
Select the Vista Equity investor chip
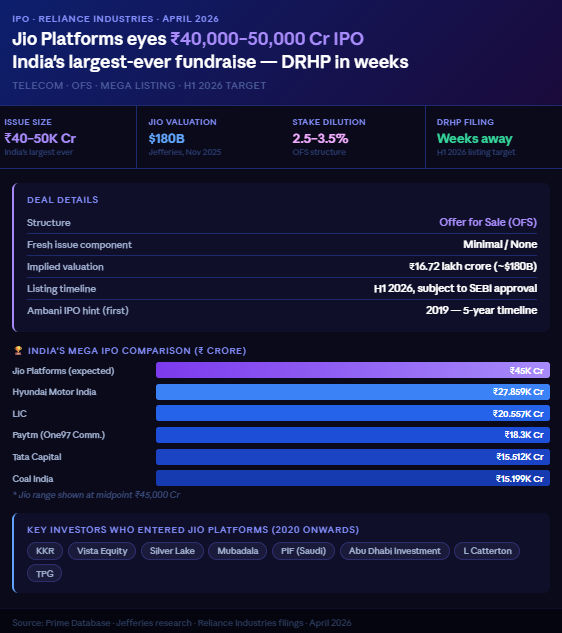[102, 551]
